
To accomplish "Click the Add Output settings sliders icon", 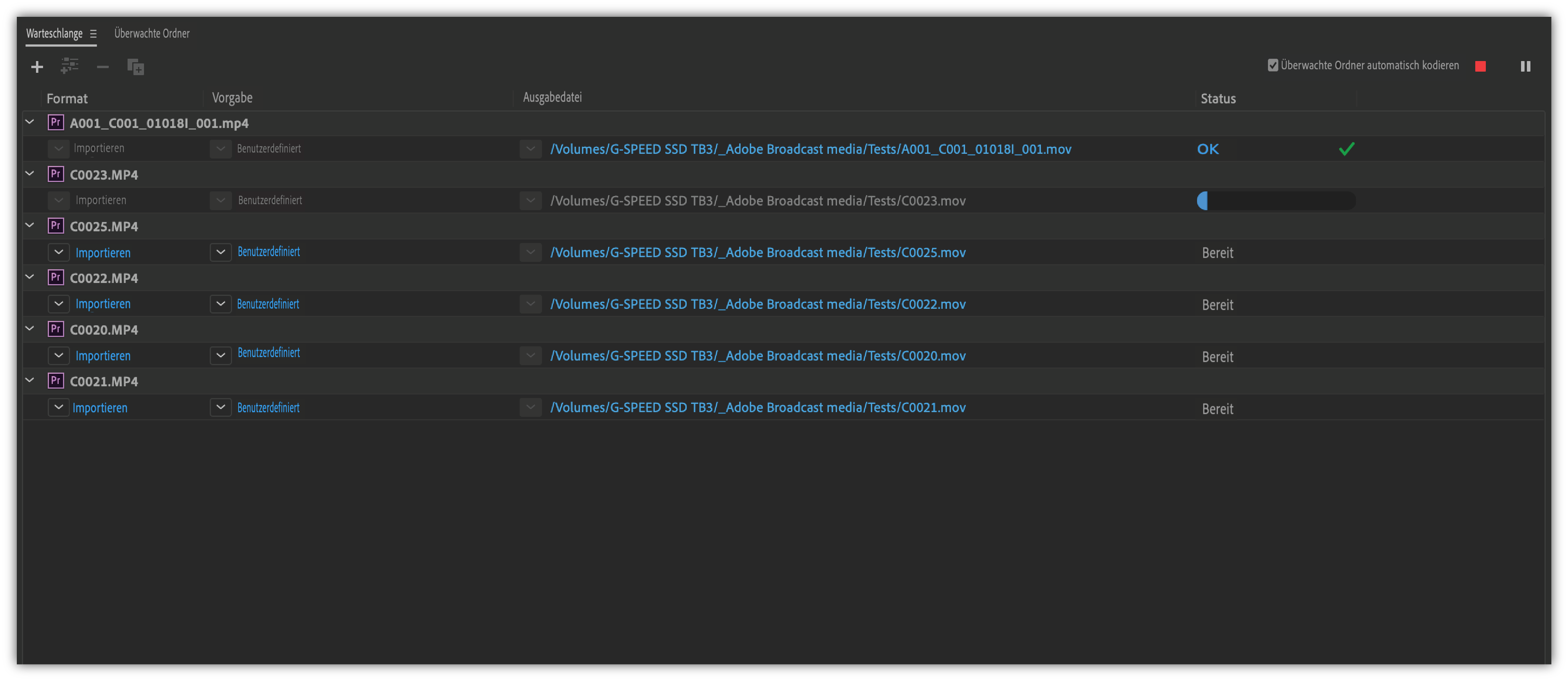I will (69, 66).
